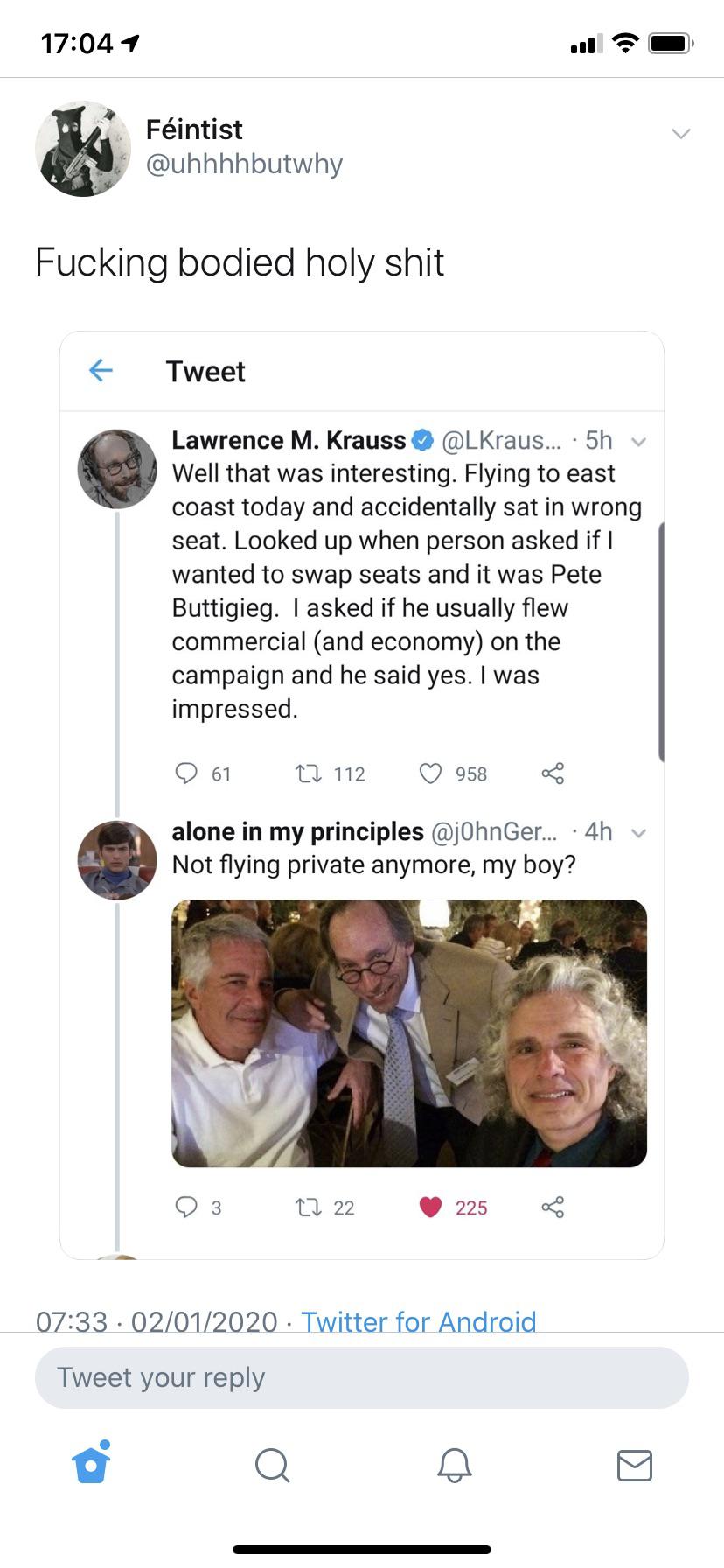
Task: Open the Search magnifier tab
Action: click(x=272, y=1465)
